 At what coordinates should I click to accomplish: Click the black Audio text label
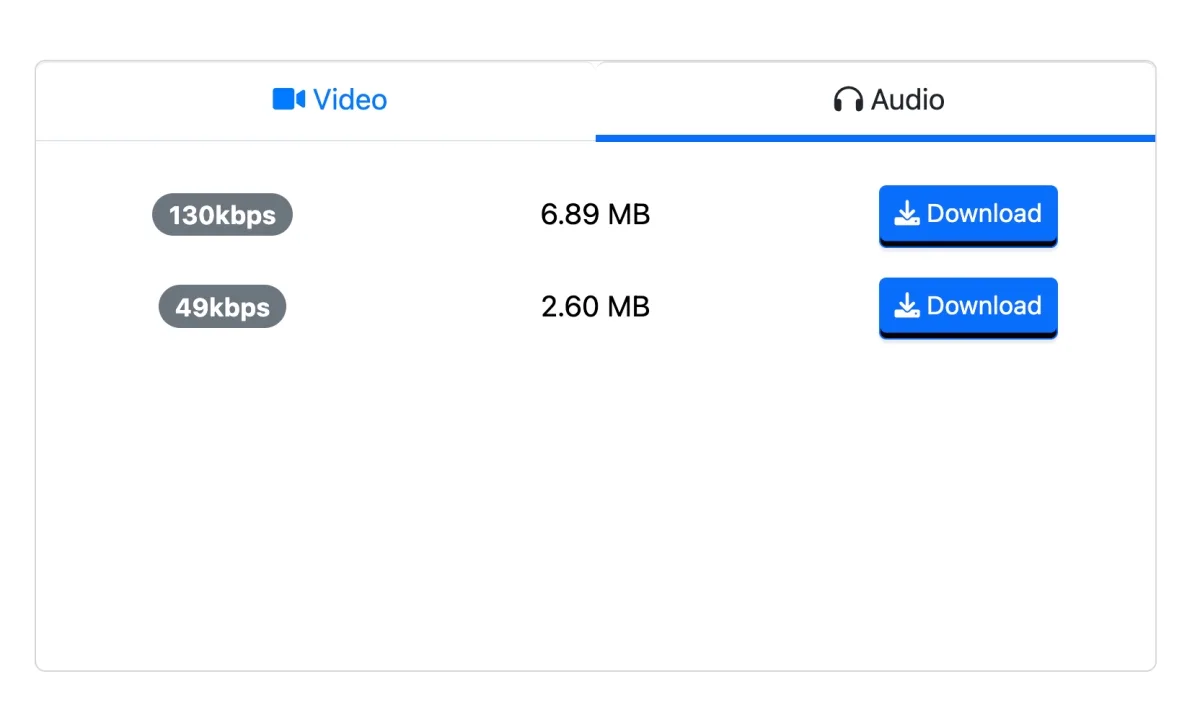point(908,100)
